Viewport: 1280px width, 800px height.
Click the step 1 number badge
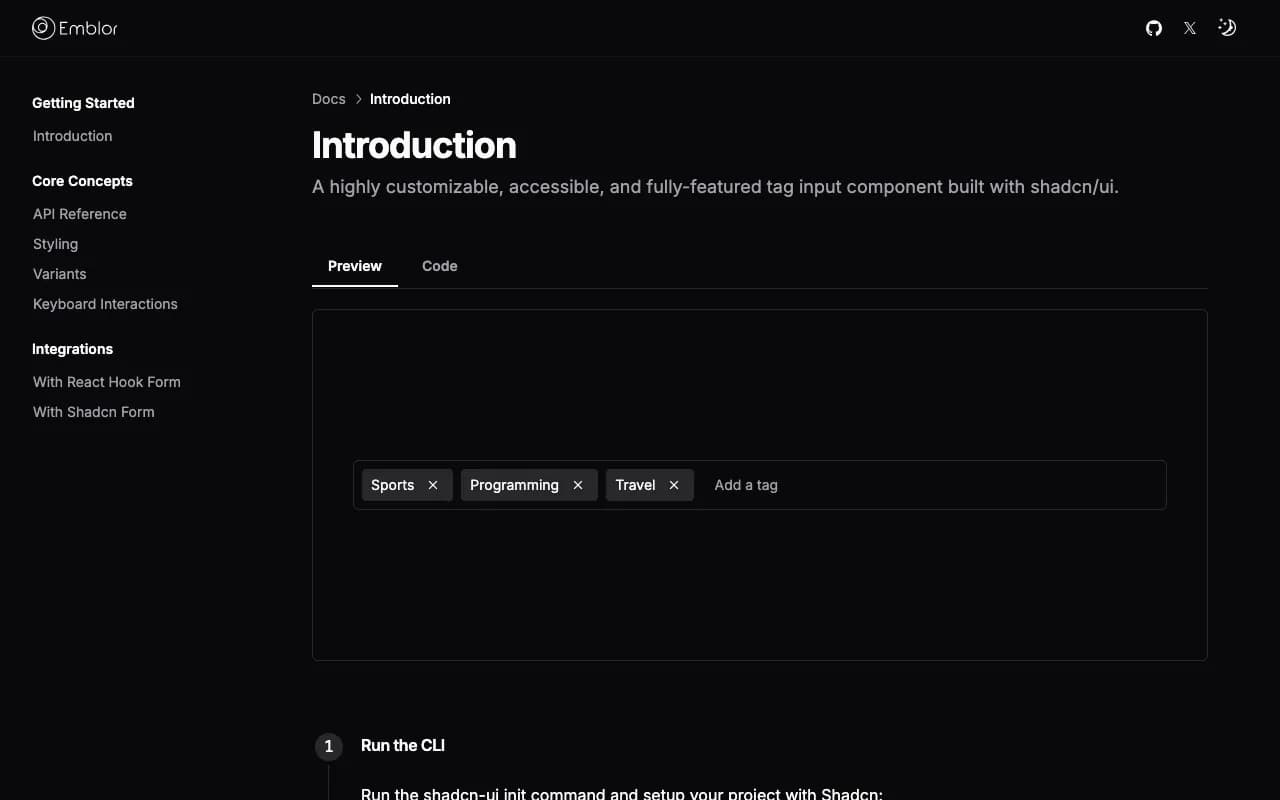click(x=328, y=746)
